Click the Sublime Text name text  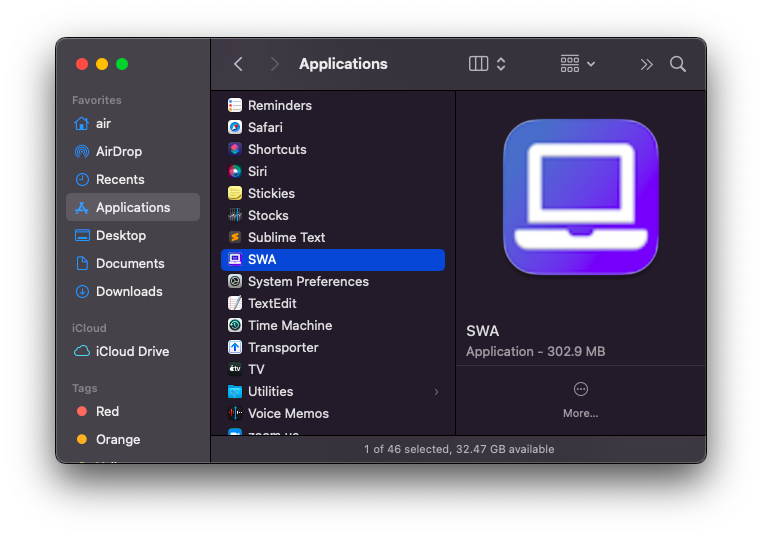click(286, 237)
